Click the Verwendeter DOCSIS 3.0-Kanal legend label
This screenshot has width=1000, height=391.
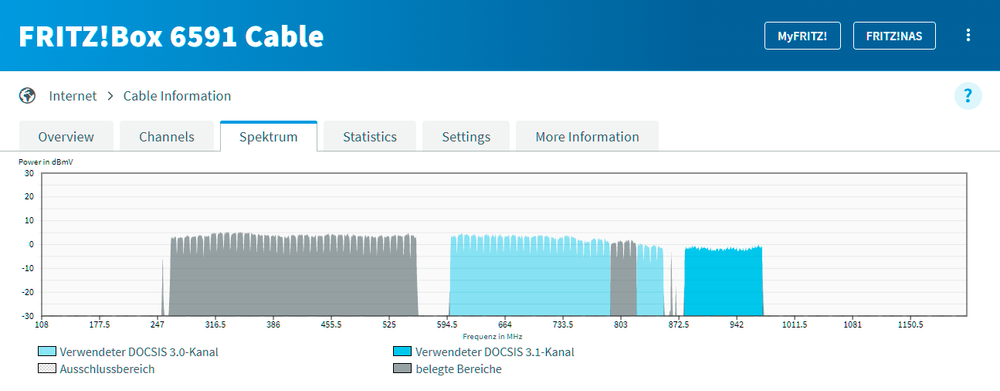(x=139, y=352)
